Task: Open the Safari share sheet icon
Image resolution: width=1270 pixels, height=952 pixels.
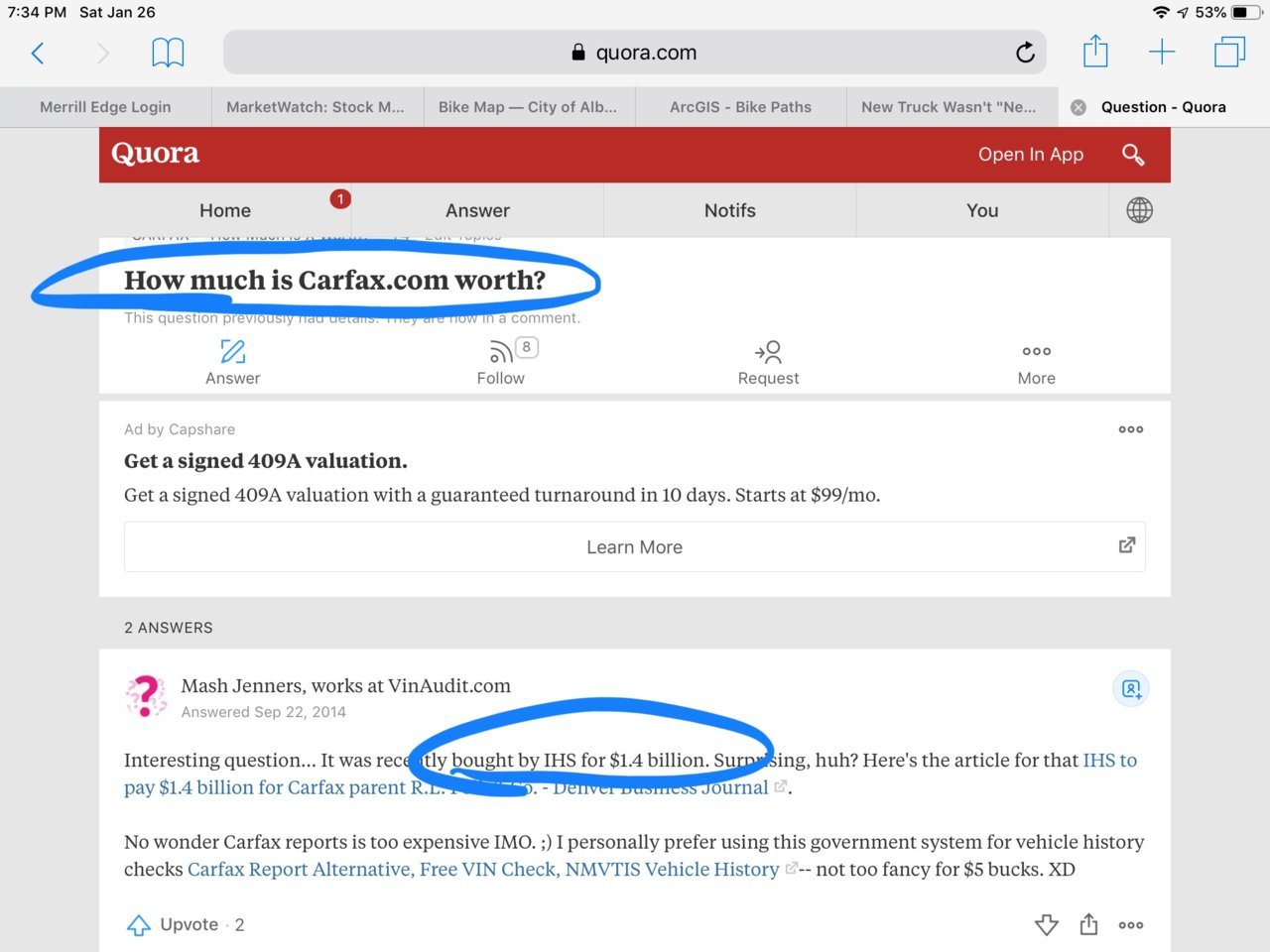Action: [x=1095, y=51]
